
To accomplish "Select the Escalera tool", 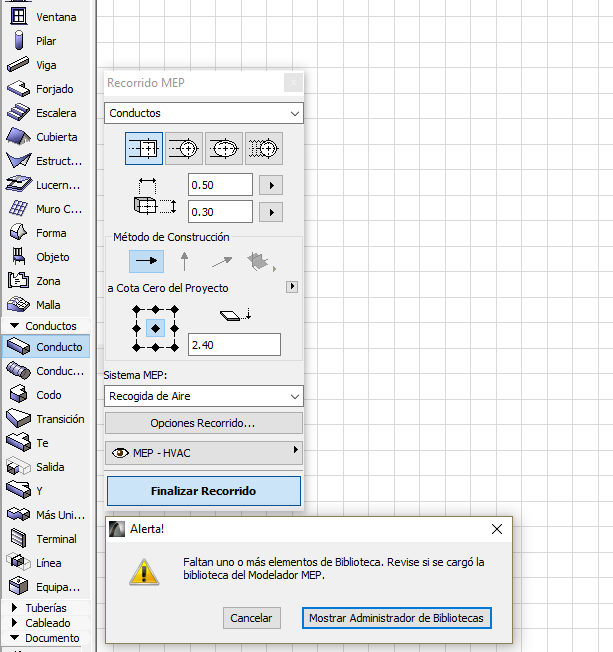I will pyautogui.click(x=46, y=113).
